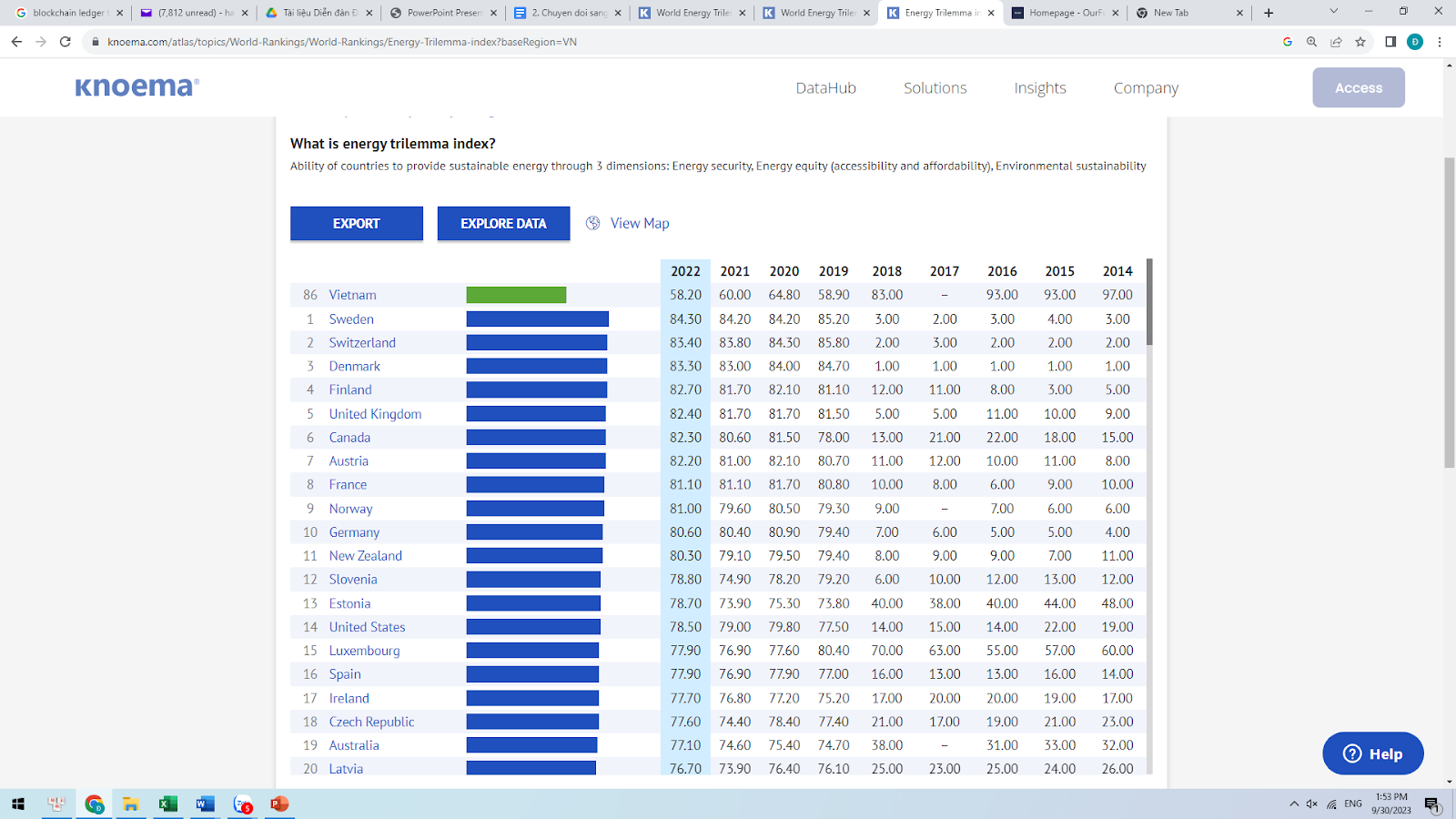
Task: Open PowerPoint from the taskbar
Action: [x=279, y=804]
